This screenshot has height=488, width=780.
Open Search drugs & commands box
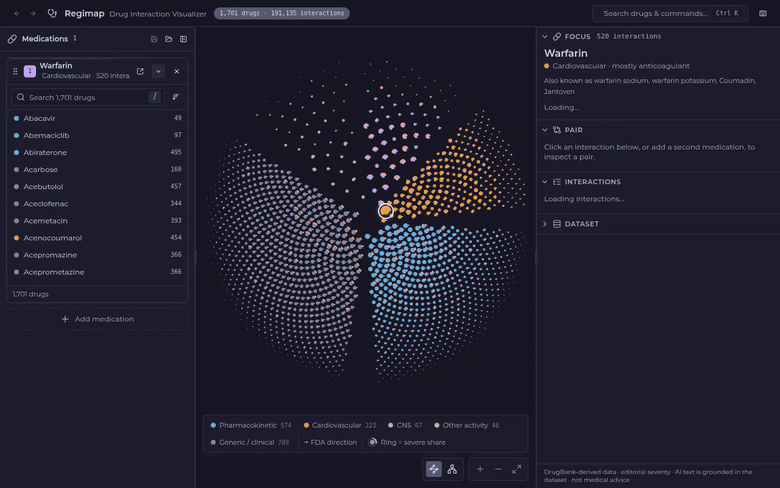(670, 13)
